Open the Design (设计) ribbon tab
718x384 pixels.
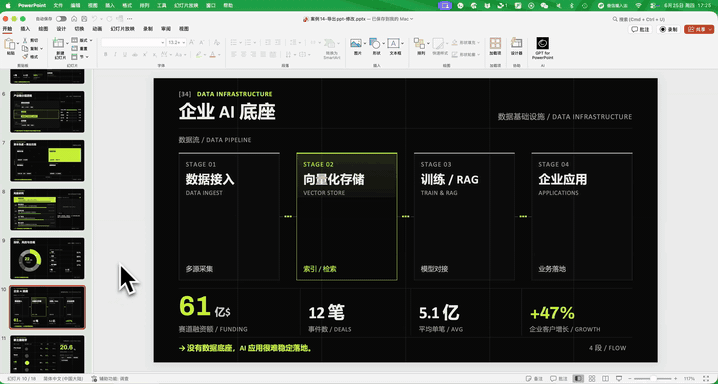click(61, 28)
